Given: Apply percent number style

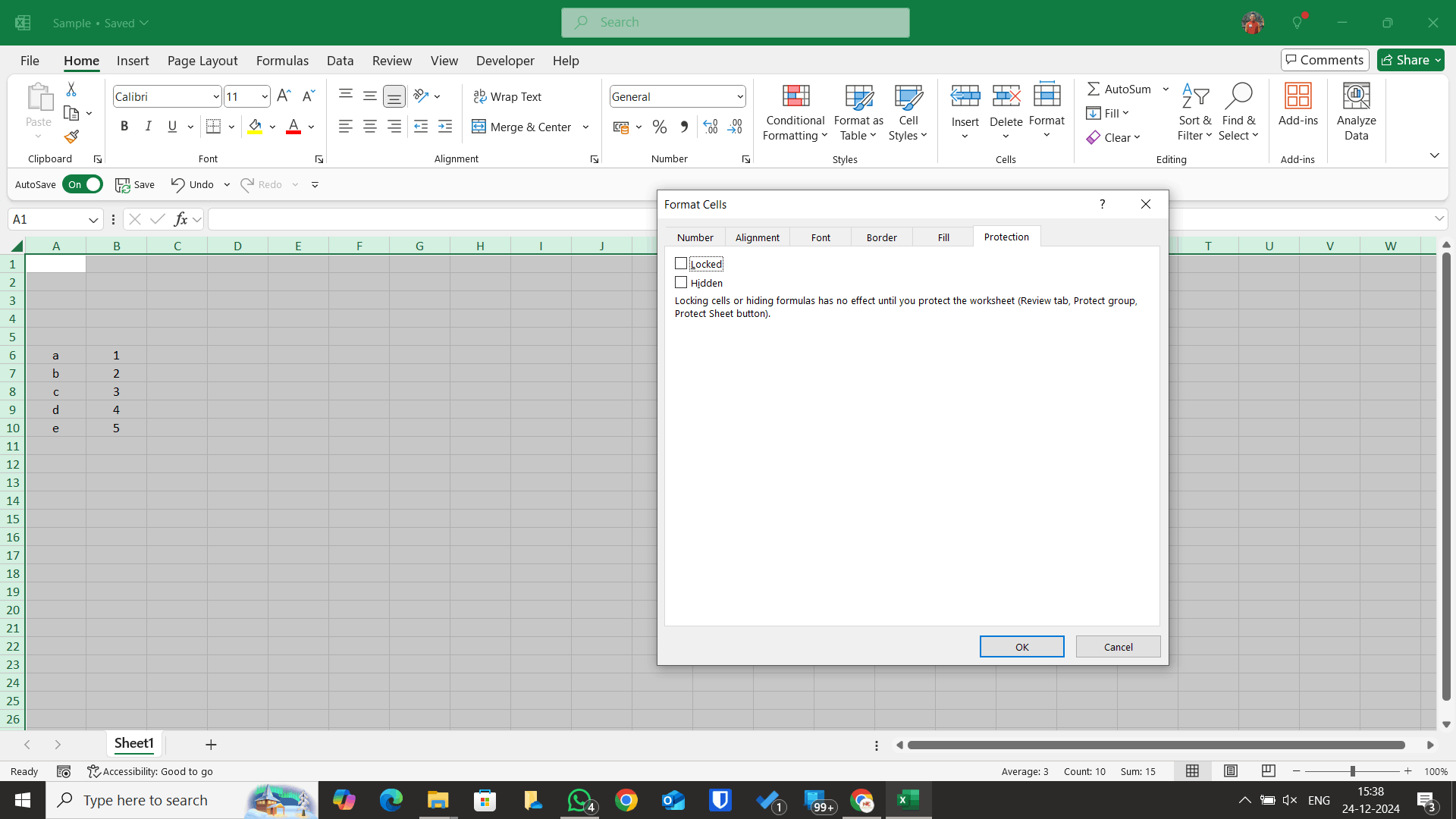Looking at the screenshot, I should pos(660,127).
